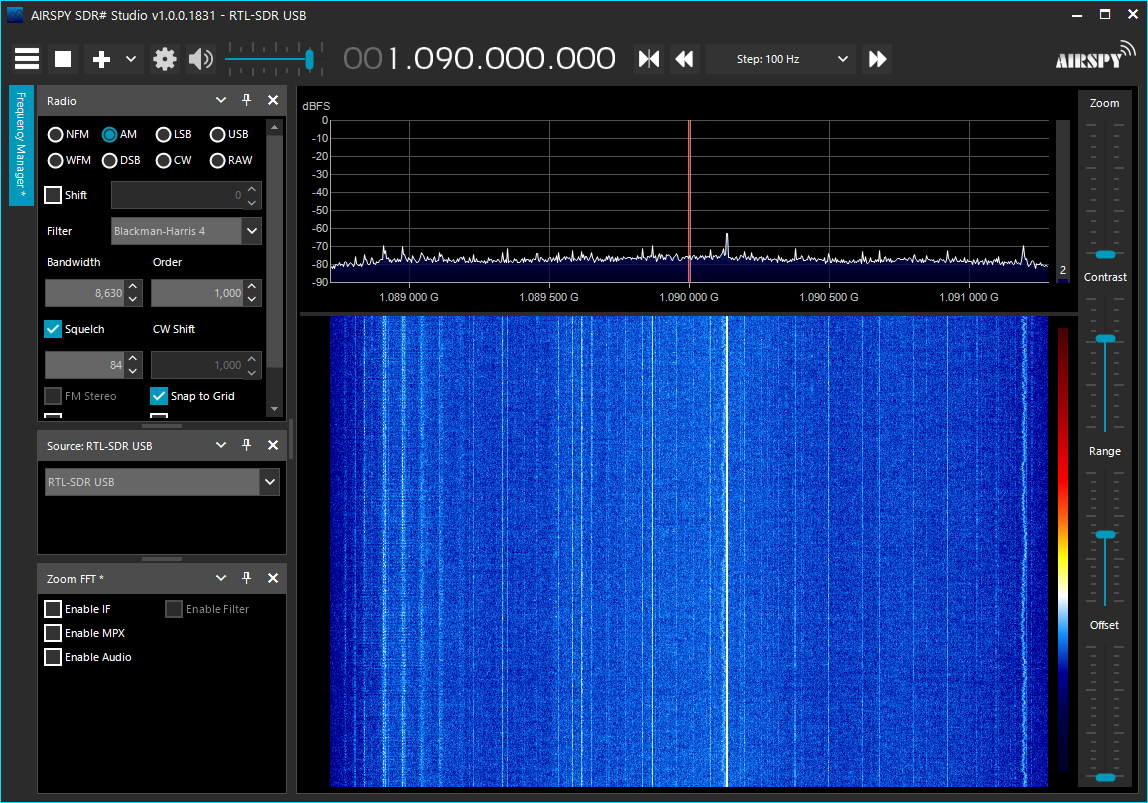This screenshot has width=1148, height=803.
Task: Adjust the audio volume slider
Action: [x=310, y=59]
